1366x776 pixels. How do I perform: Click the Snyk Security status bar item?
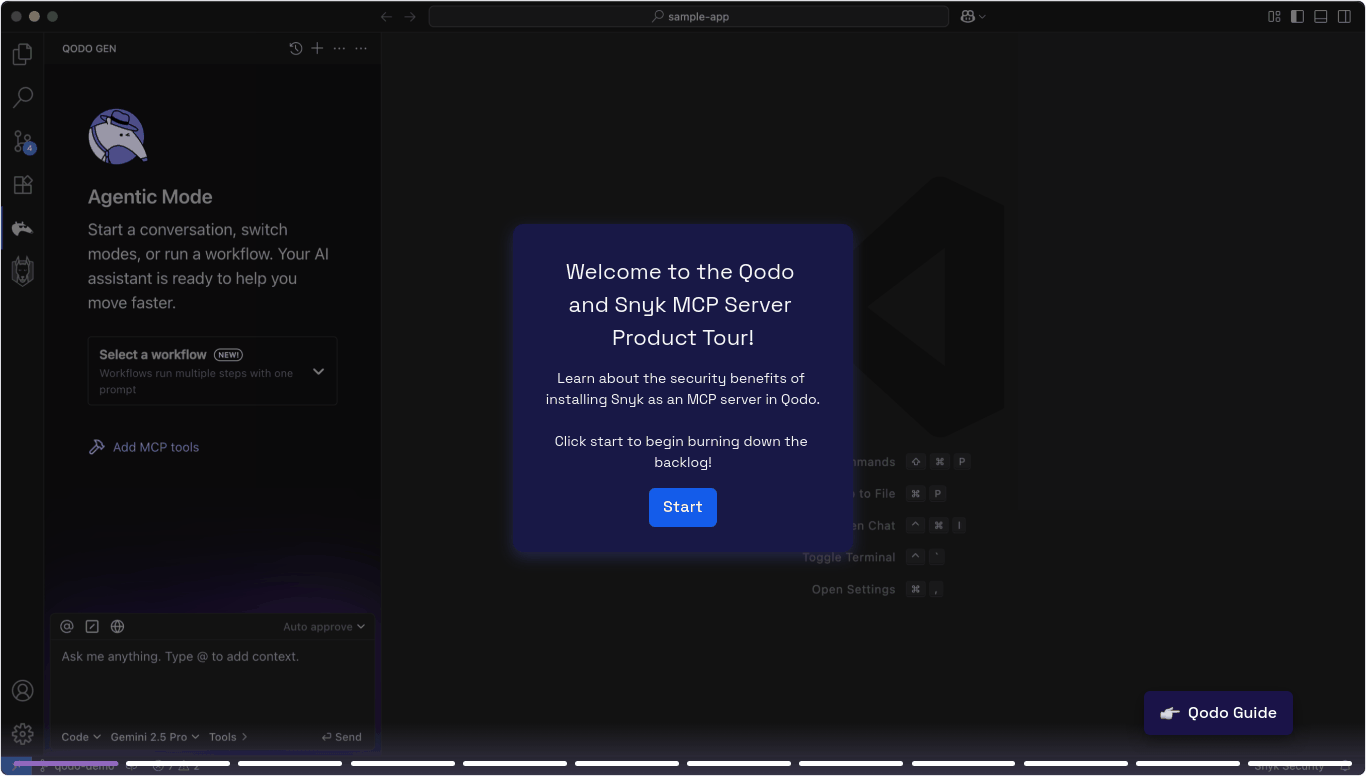(x=1289, y=767)
